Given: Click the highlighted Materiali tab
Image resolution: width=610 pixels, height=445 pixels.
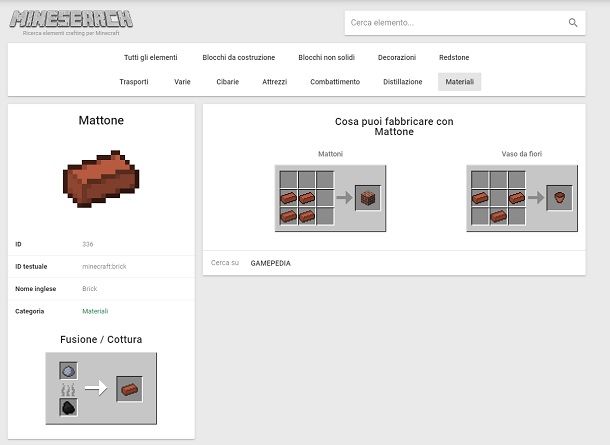Looking at the screenshot, I should tap(459, 82).
